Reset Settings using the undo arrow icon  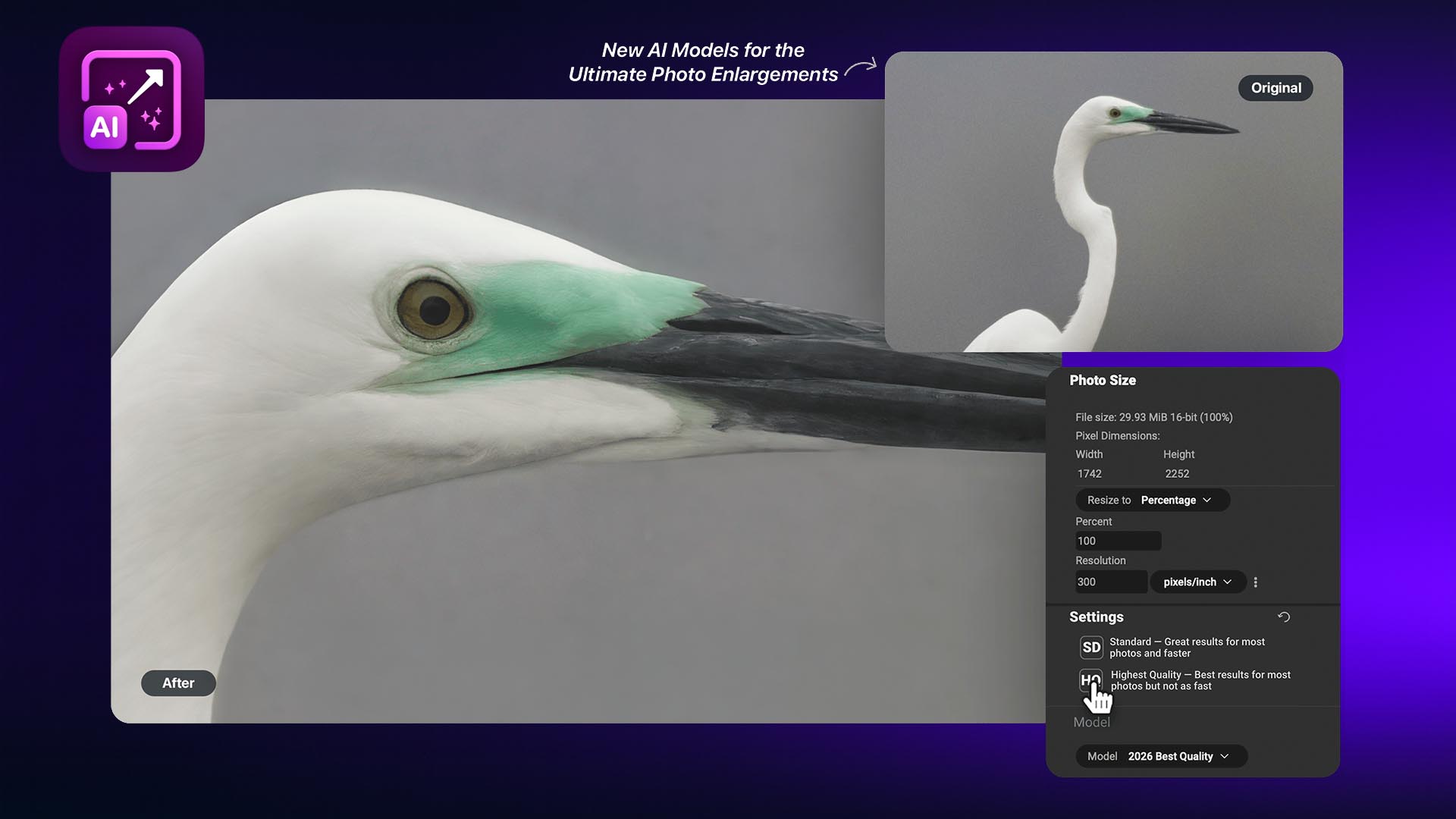(1285, 617)
